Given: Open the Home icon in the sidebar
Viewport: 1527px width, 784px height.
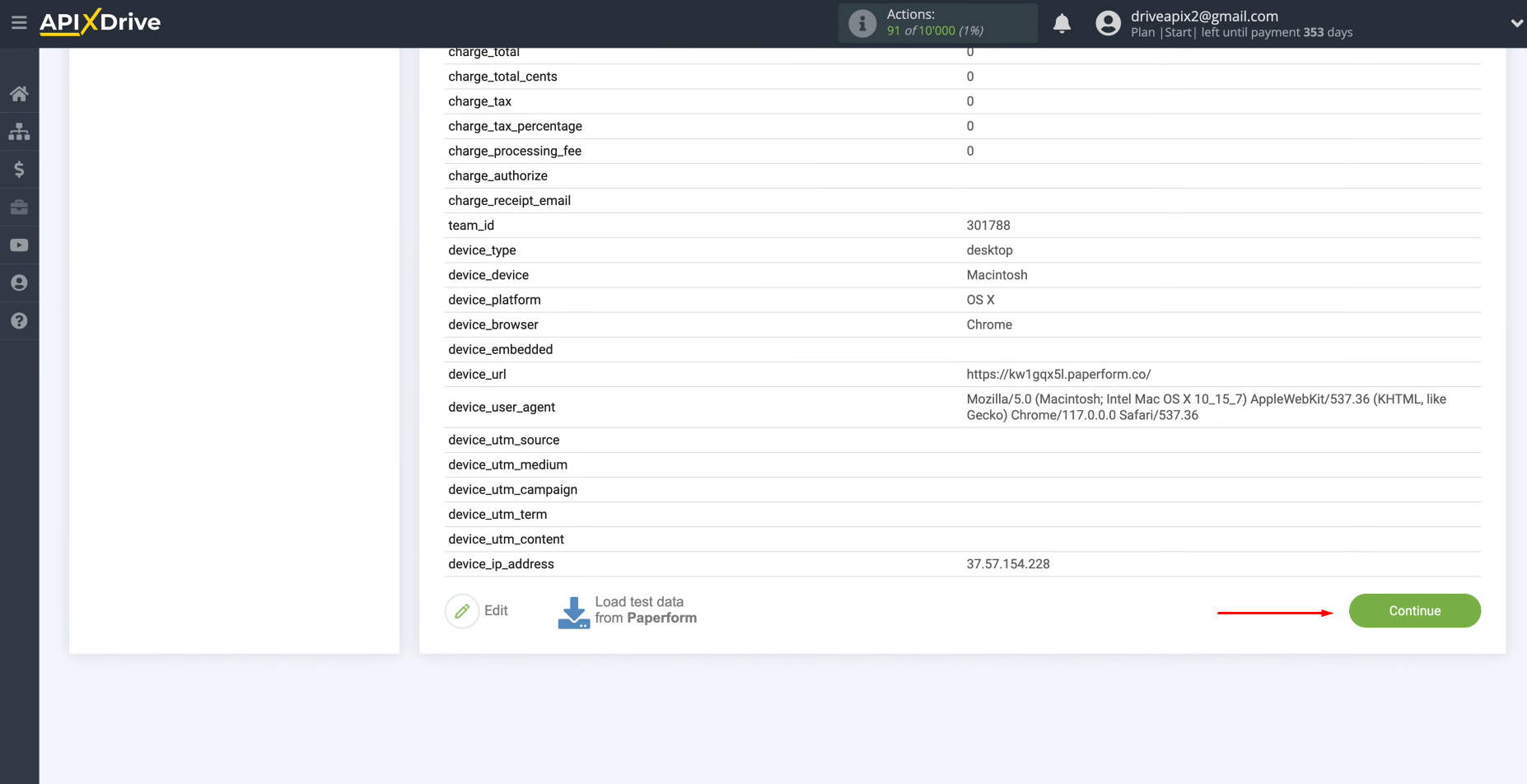Looking at the screenshot, I should [20, 93].
